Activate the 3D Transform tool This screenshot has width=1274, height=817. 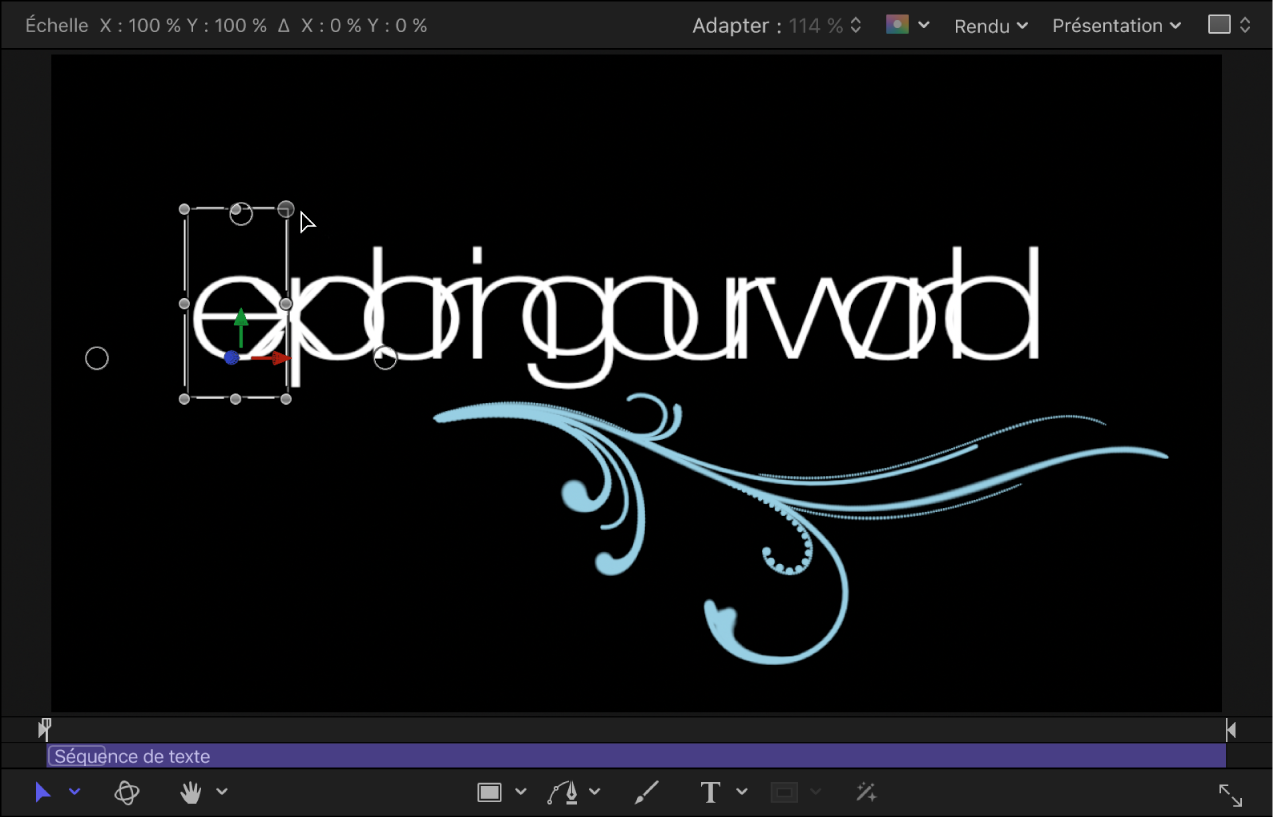tap(127, 793)
